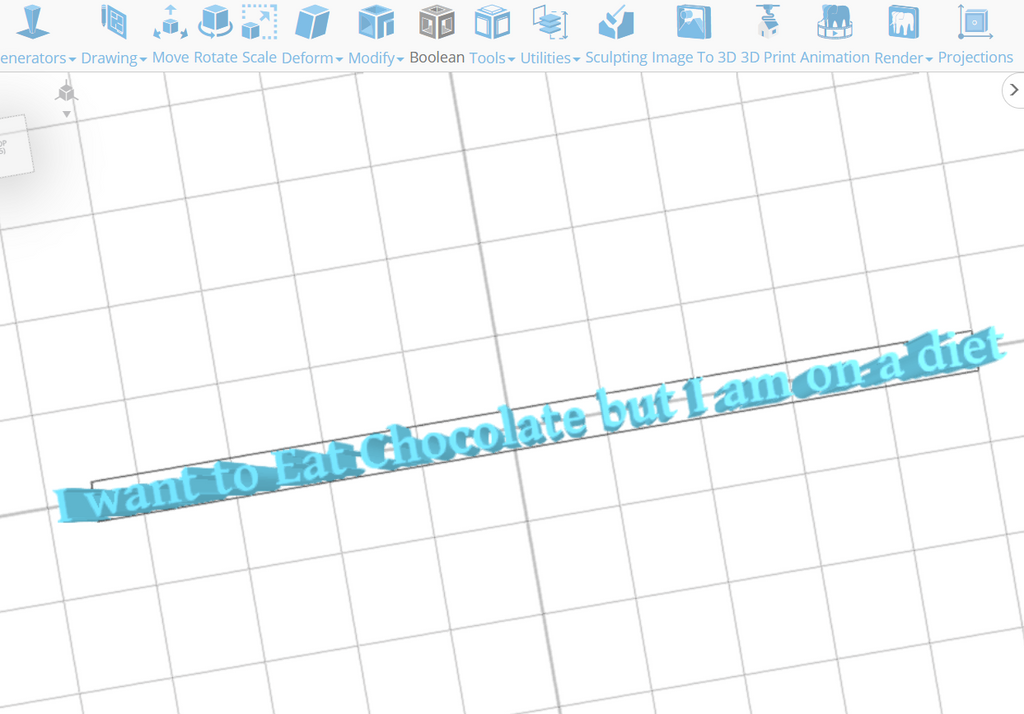
Task: Click the Scale label
Action: [259, 57]
